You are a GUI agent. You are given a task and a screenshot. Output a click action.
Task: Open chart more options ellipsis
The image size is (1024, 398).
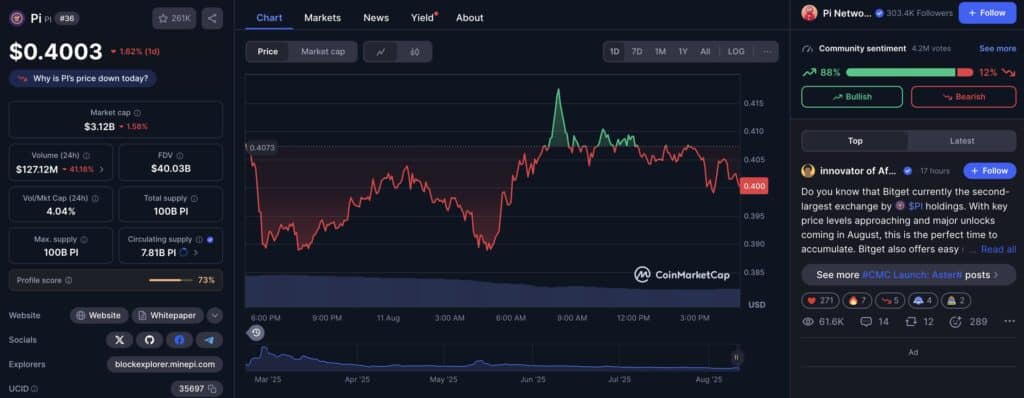click(x=767, y=52)
